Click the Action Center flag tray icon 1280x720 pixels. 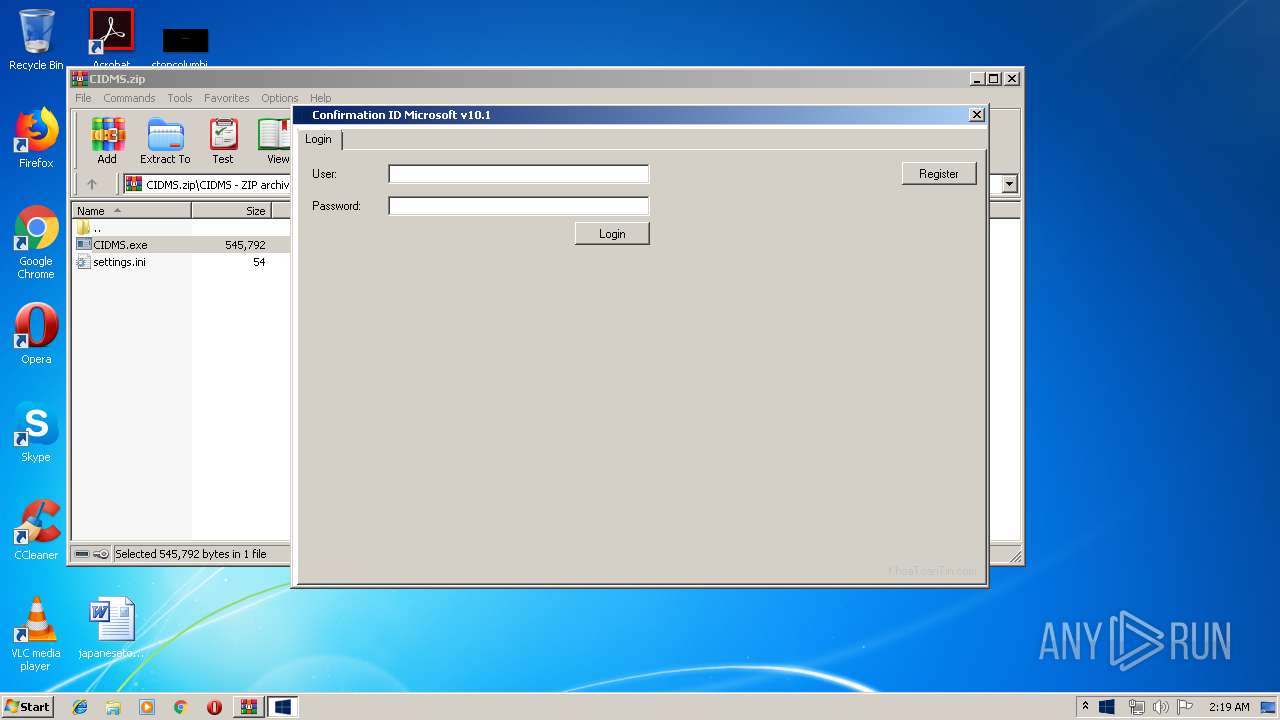pos(1185,707)
